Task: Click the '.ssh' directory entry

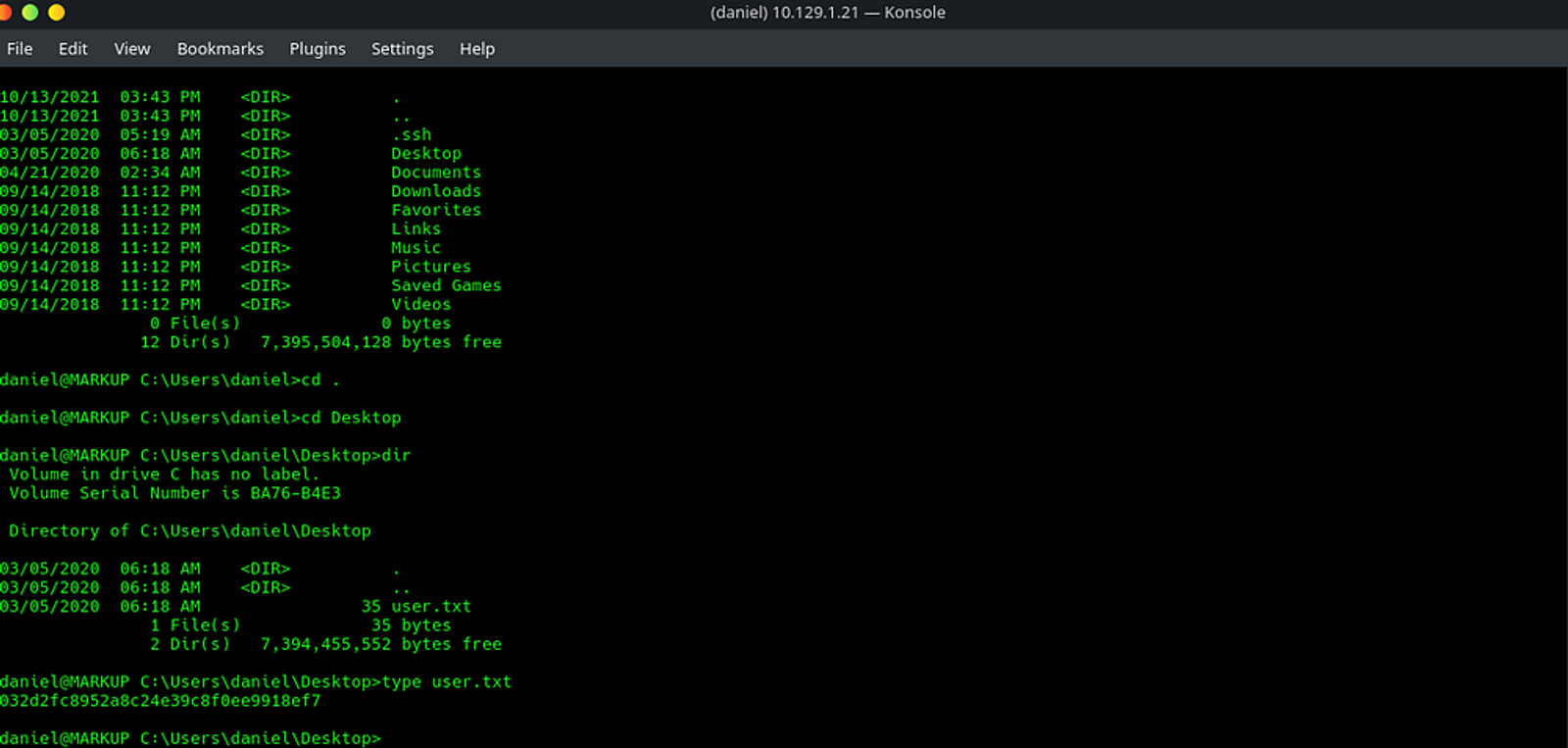Action: pyautogui.click(x=412, y=134)
